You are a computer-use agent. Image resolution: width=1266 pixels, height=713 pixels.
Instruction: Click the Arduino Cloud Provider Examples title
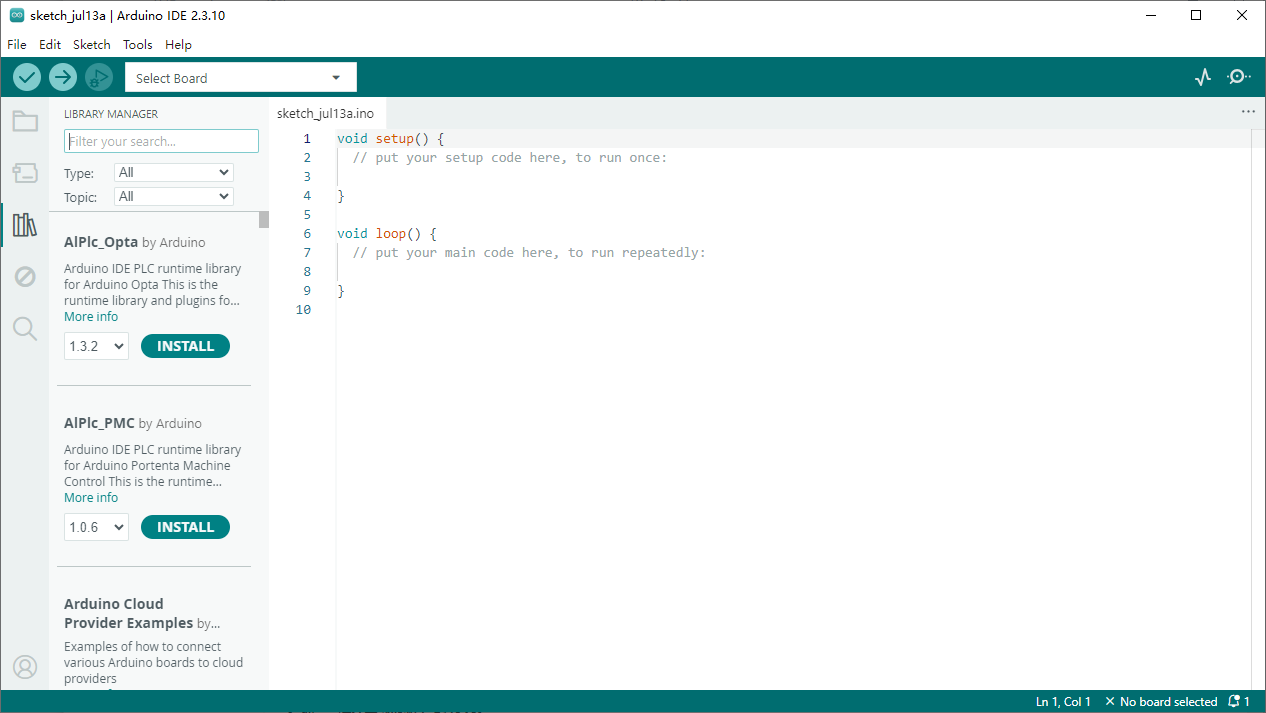click(128, 613)
